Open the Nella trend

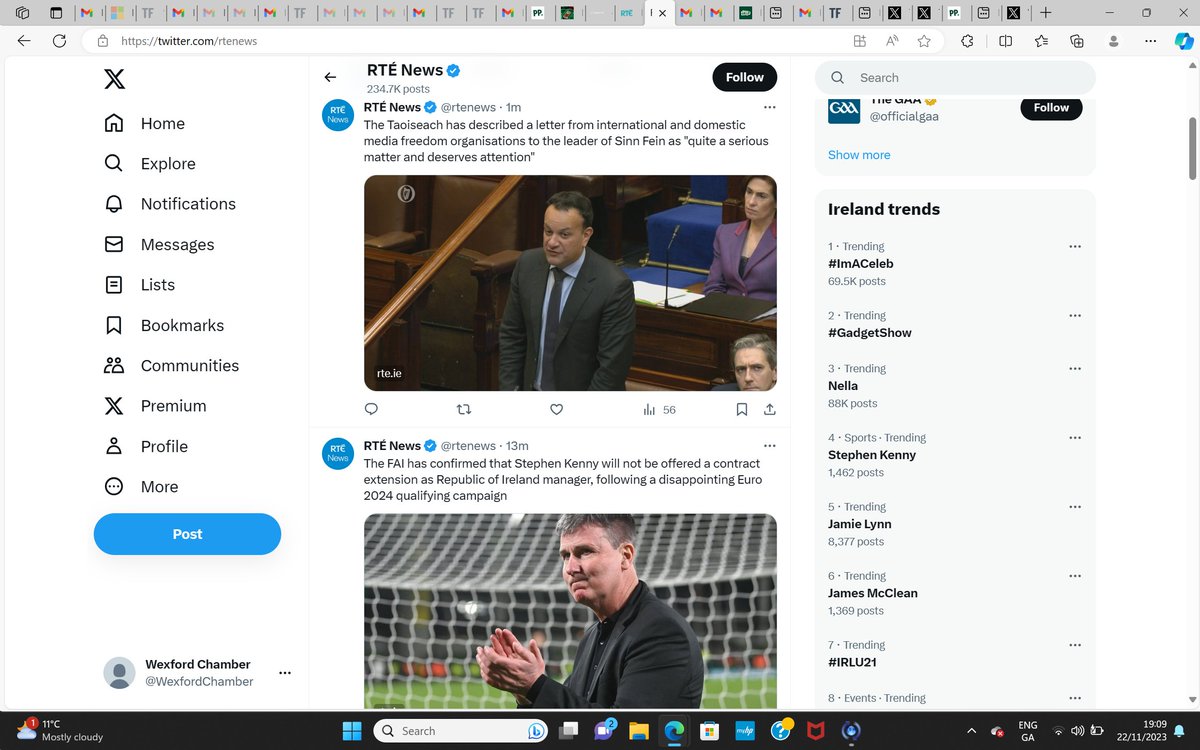(x=843, y=386)
